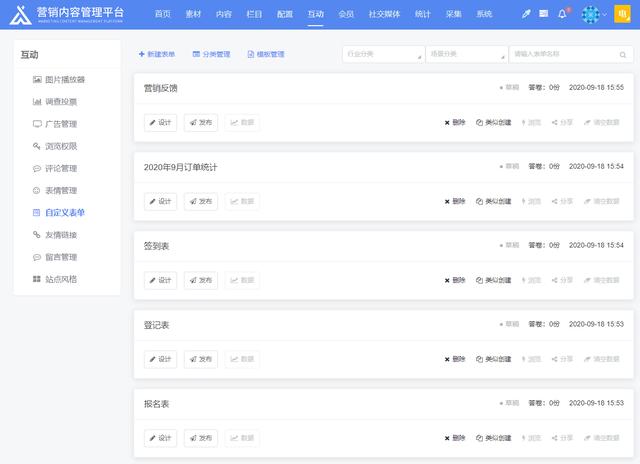640x464 pixels.
Task: Expand the 场景分类 dropdown
Action: click(x=464, y=54)
